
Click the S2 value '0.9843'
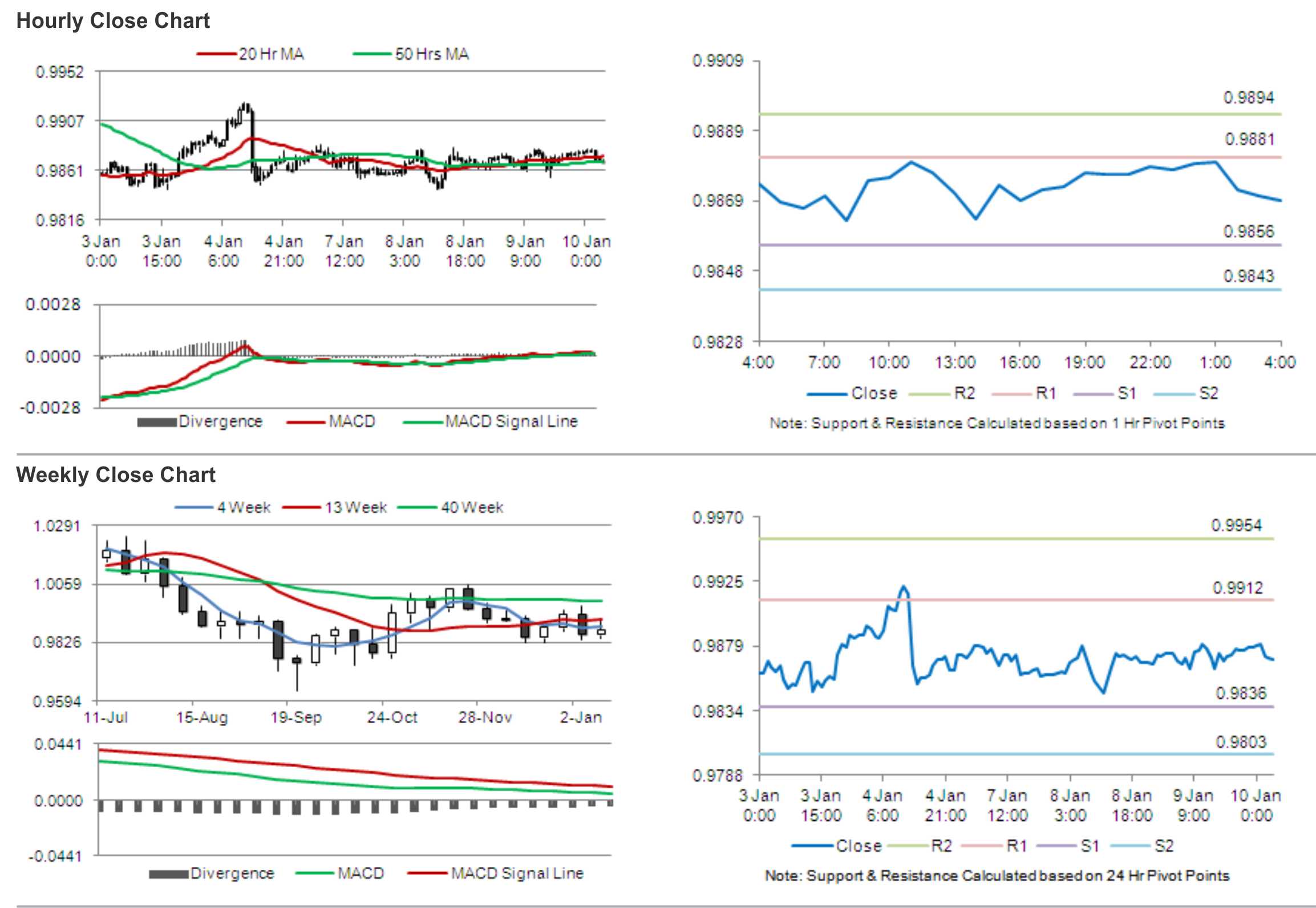(1248, 276)
